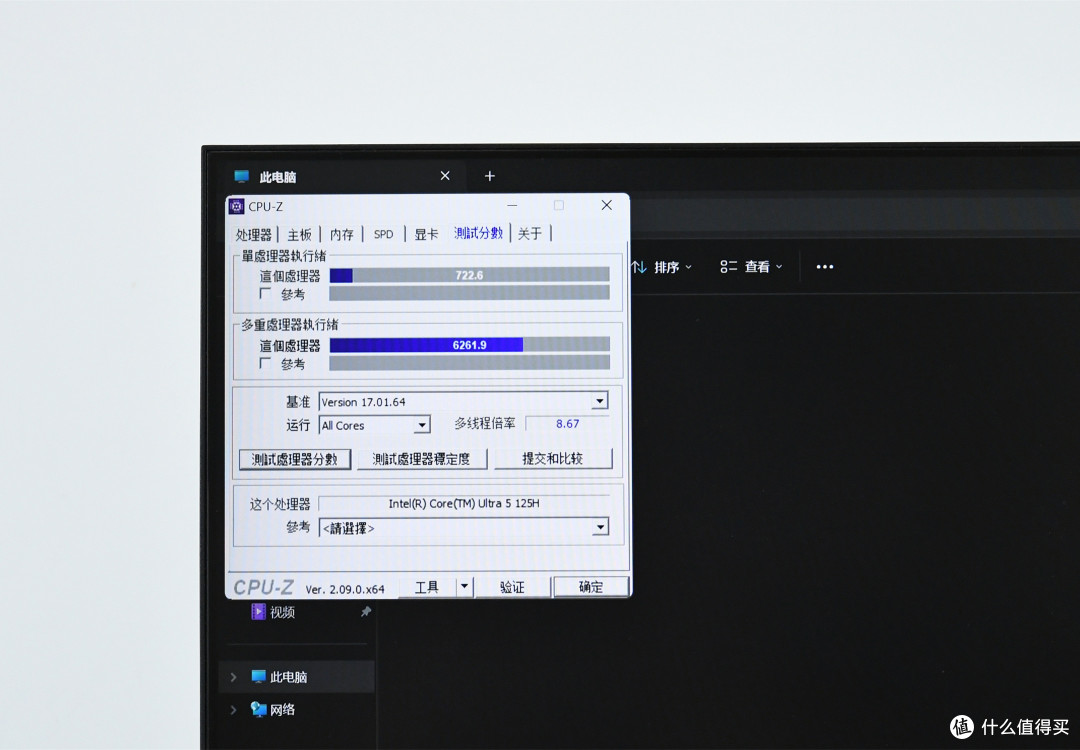Click the Intel Core Ultra 5 125H processor field
Image resolution: width=1080 pixels, height=750 pixels.
[x=464, y=503]
